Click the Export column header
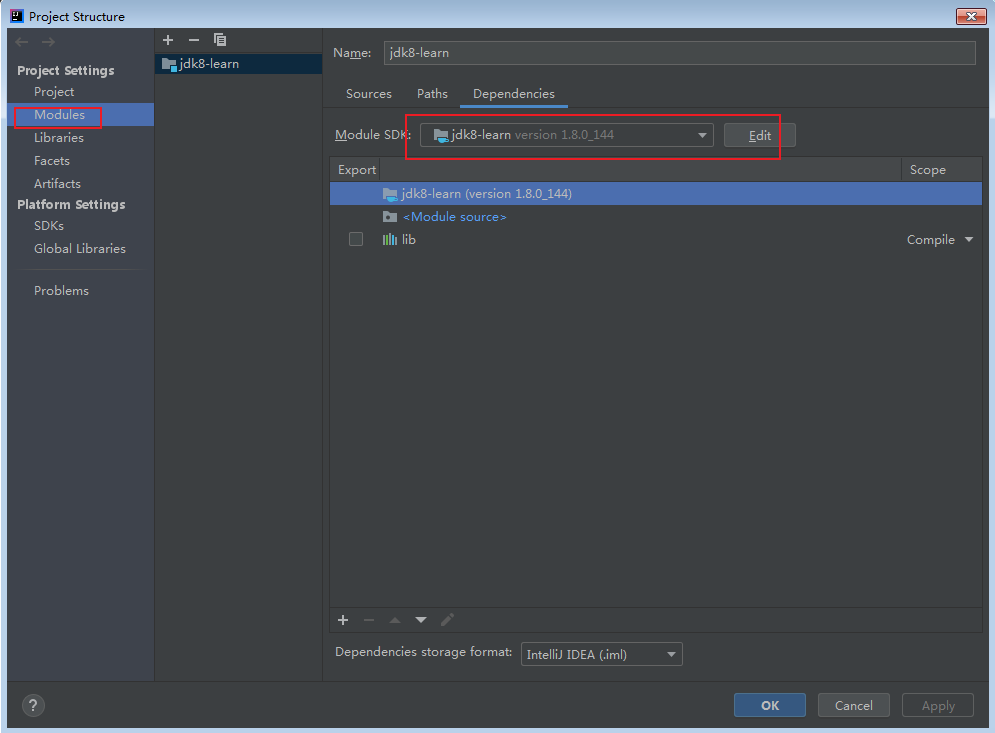The width and height of the screenshot is (995, 733). click(x=357, y=169)
